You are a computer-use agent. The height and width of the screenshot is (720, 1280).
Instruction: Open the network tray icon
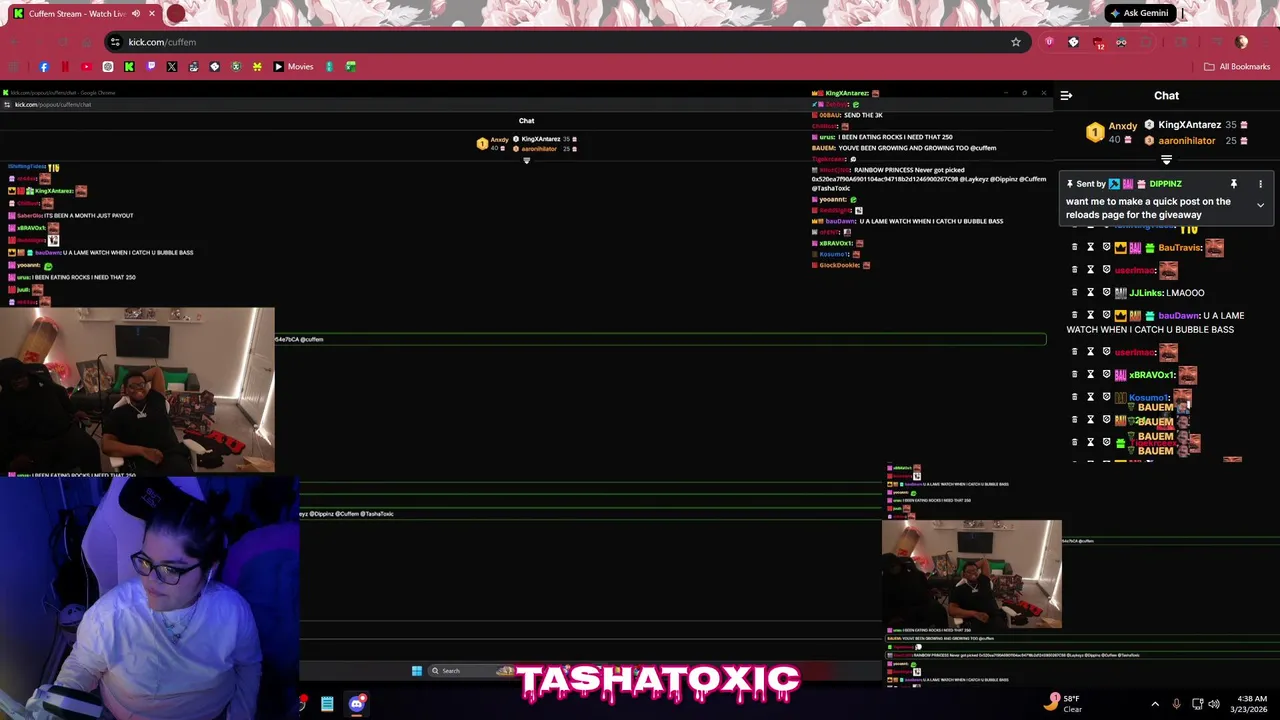(1197, 704)
